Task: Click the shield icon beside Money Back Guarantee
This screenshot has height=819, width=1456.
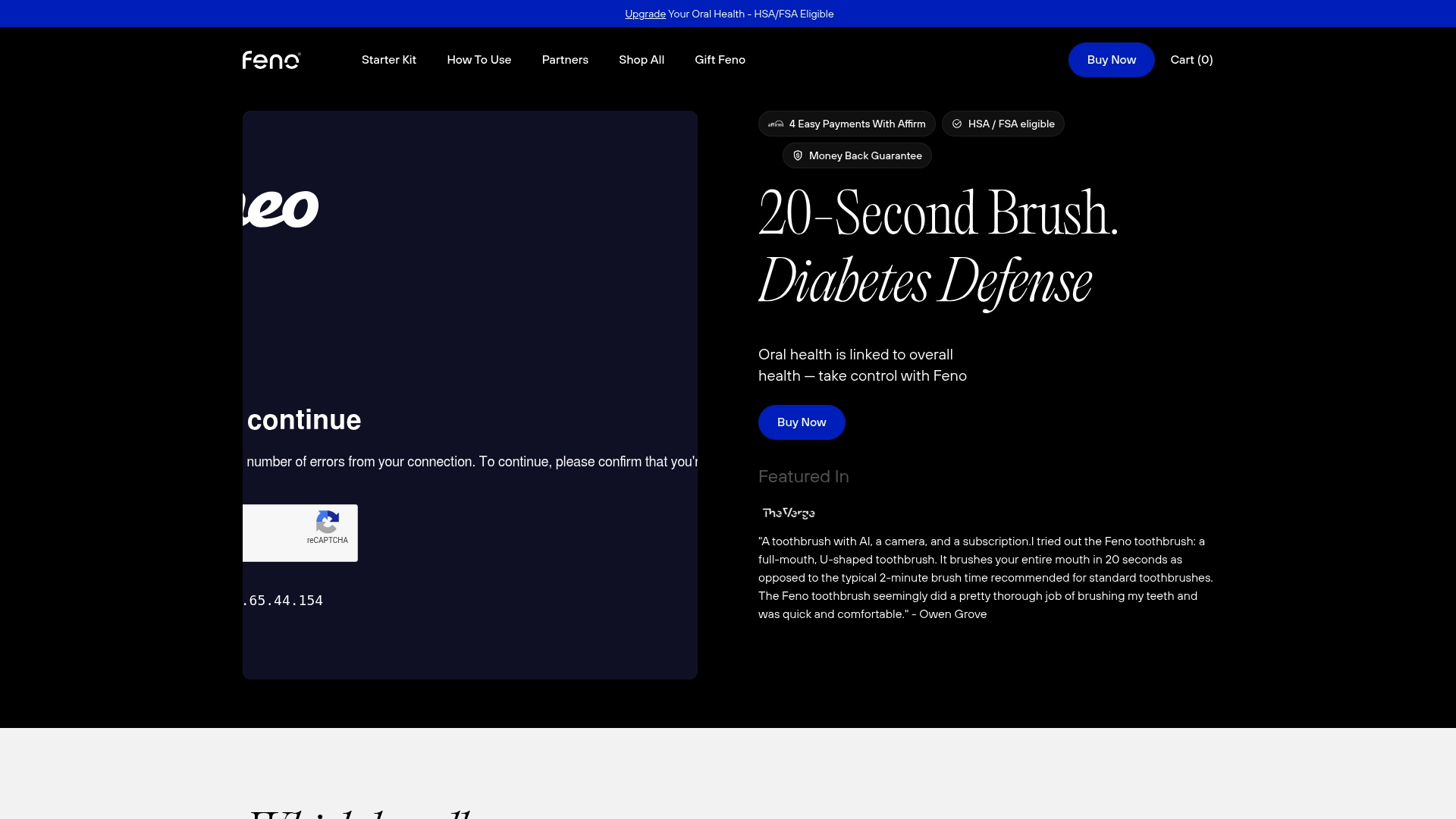Action: point(798,155)
